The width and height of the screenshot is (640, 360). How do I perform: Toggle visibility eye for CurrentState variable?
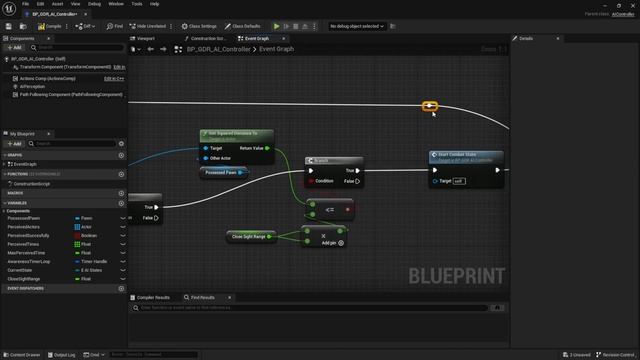point(122,270)
